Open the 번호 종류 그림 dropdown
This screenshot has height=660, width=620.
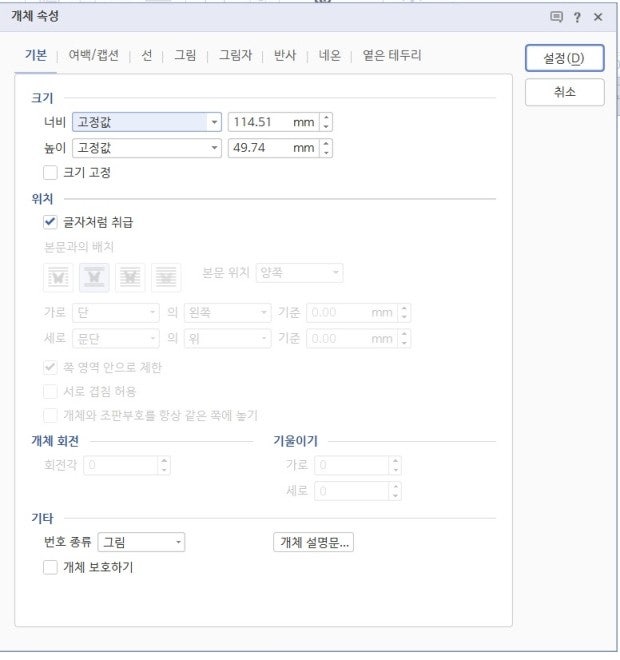[x=179, y=543]
